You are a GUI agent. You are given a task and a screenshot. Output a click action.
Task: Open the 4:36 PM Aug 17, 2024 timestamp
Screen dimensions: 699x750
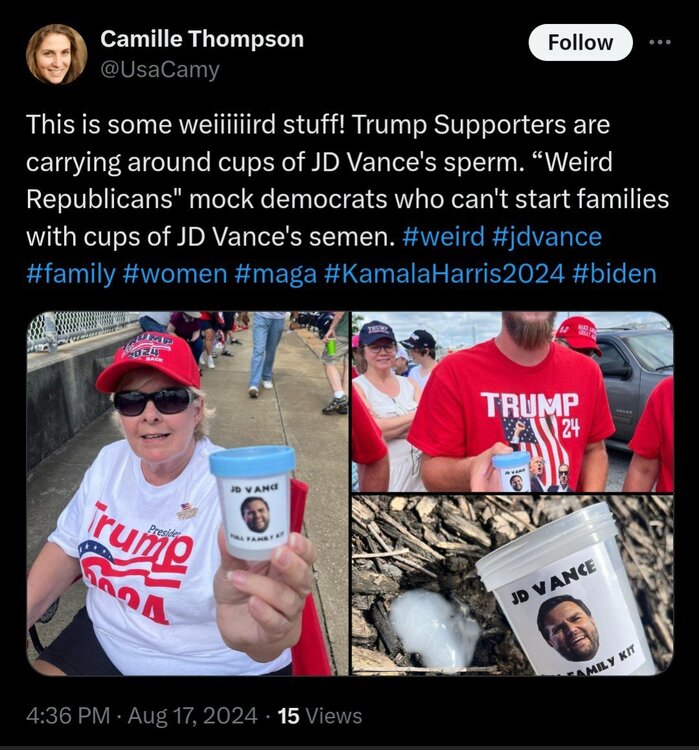tap(142, 716)
